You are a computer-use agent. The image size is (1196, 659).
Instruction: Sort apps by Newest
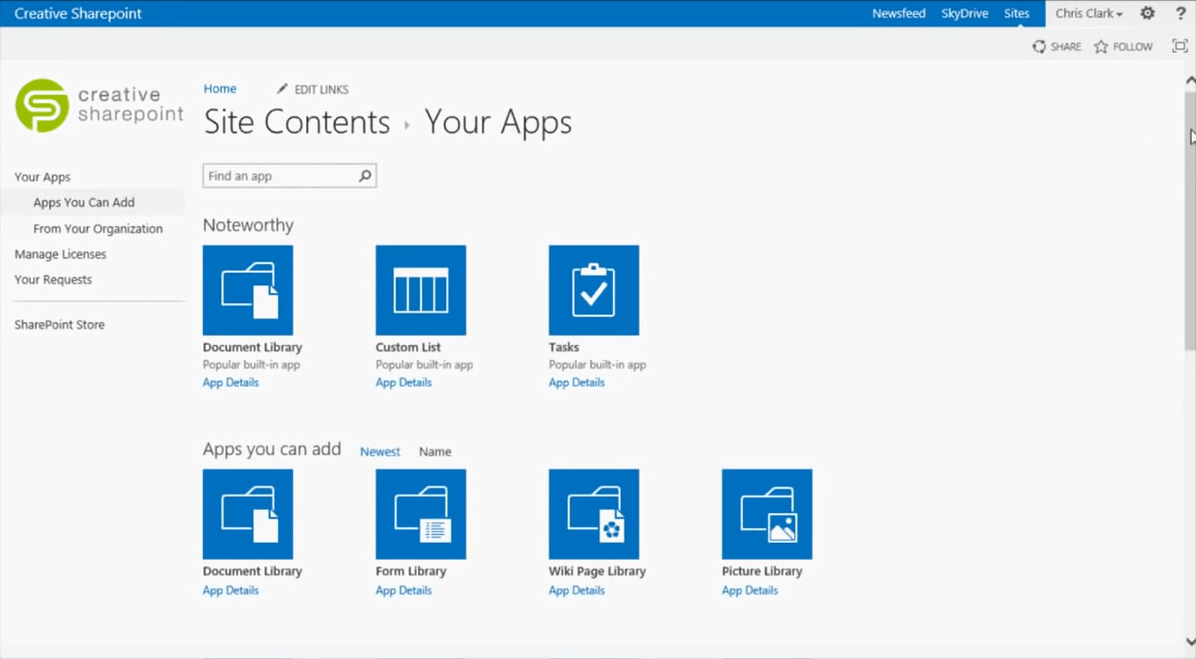point(380,452)
